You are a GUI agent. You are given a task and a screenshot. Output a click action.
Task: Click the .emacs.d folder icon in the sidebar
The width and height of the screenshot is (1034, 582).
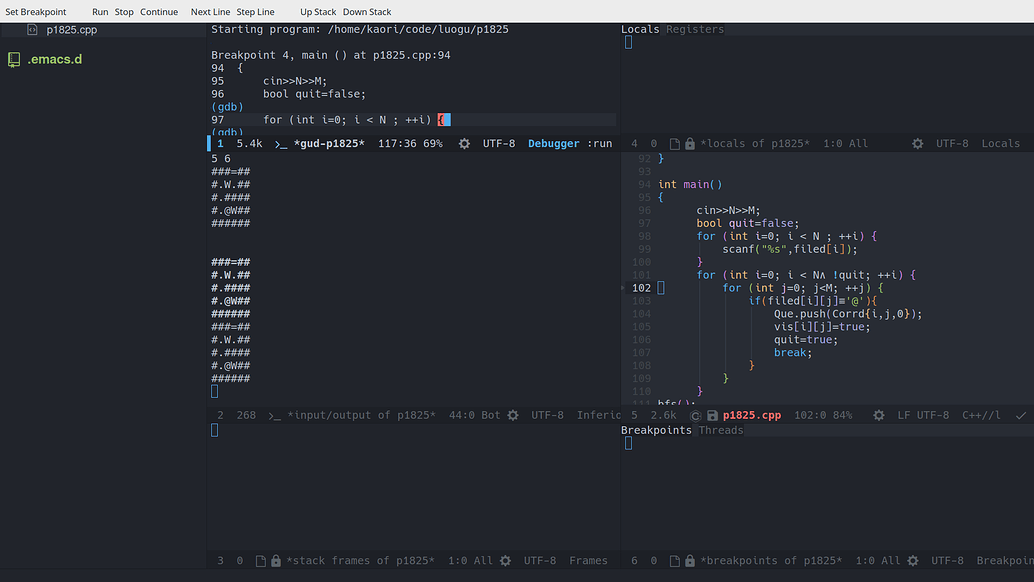[14, 59]
